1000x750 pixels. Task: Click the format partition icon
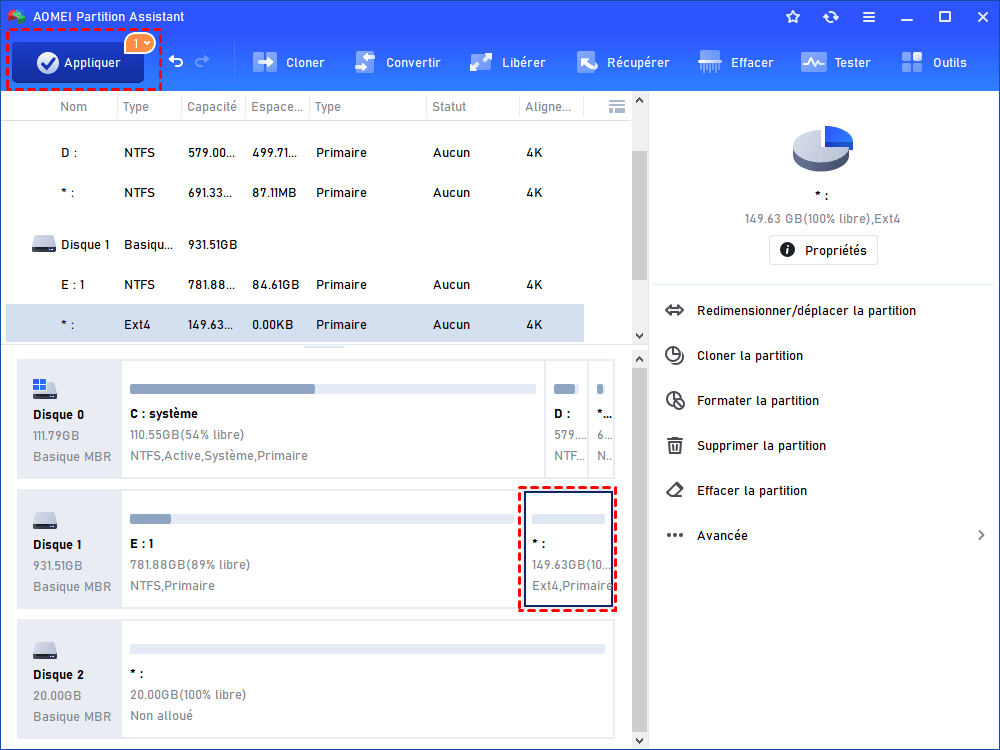(x=675, y=401)
